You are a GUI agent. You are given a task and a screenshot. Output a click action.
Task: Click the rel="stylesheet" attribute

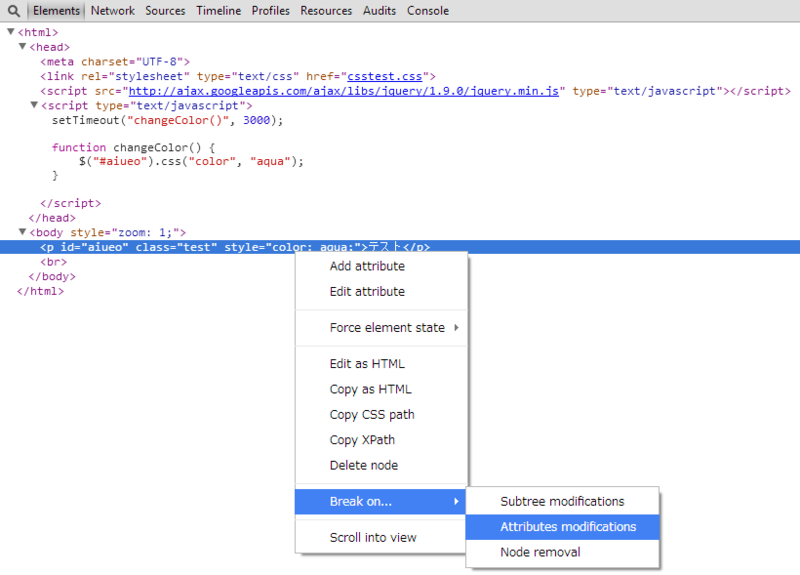click(135, 77)
